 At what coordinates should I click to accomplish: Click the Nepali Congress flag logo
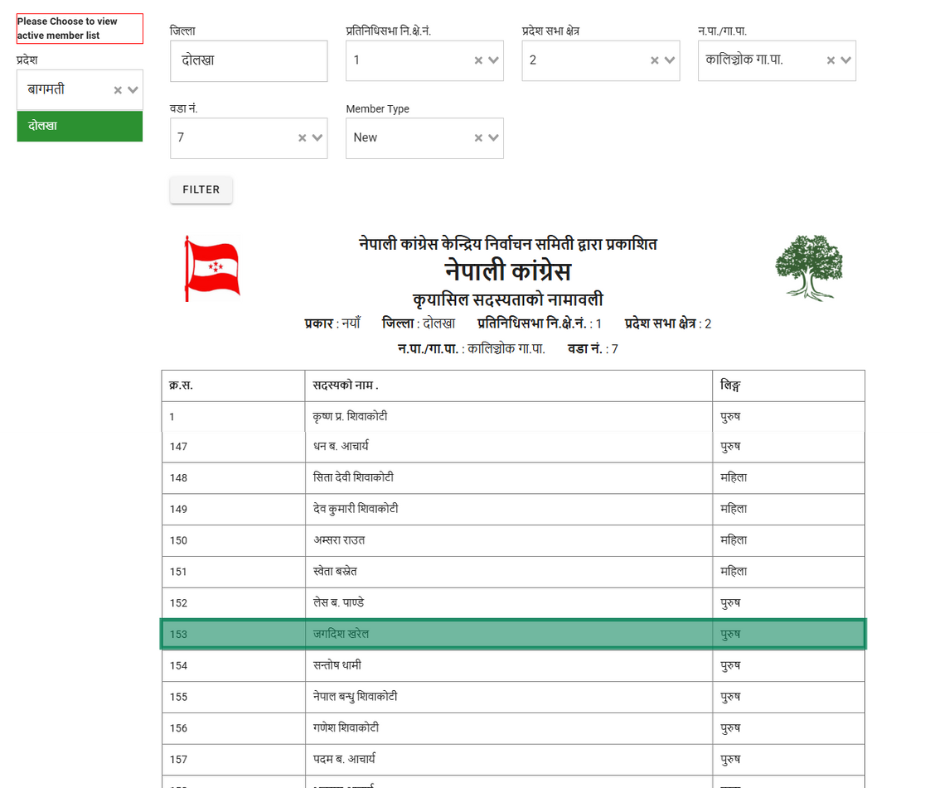(211, 268)
